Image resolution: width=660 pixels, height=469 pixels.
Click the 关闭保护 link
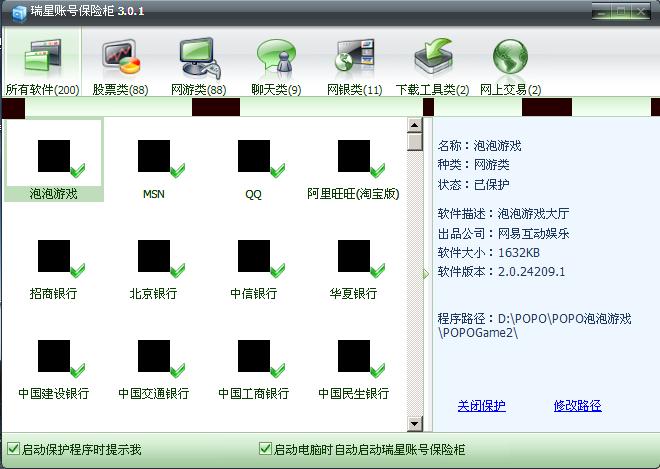point(482,406)
